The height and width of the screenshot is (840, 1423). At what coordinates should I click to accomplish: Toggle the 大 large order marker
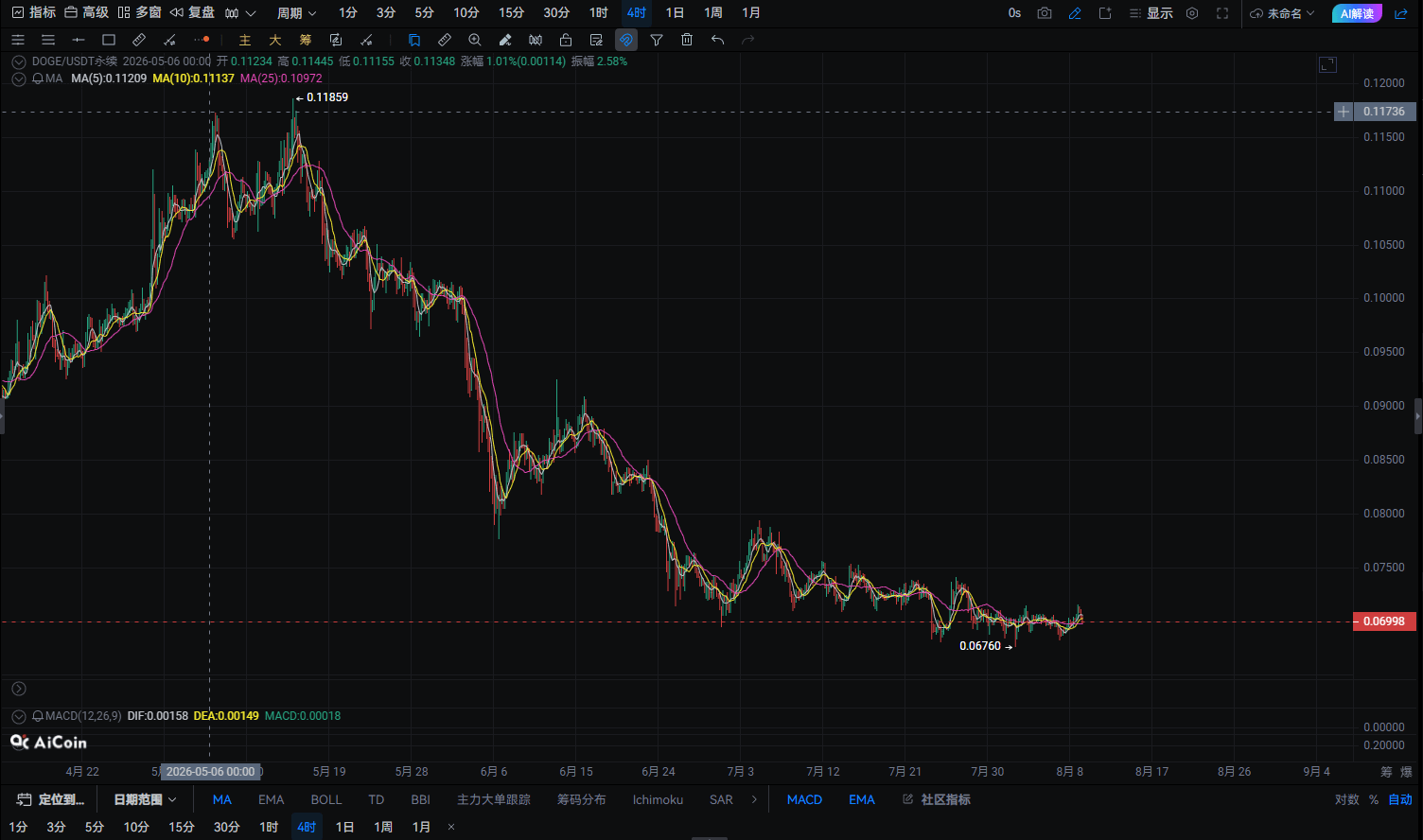(275, 40)
